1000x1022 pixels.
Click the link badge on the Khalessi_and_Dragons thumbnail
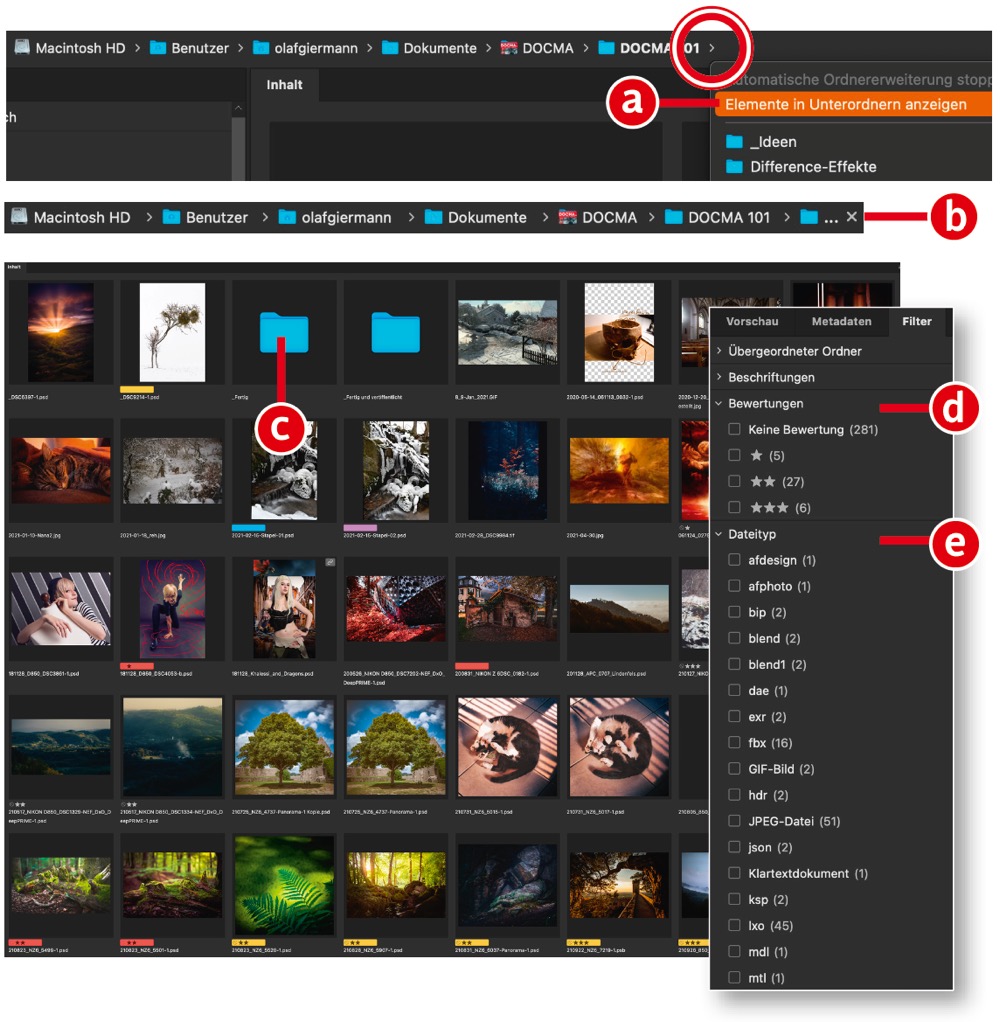pos(331,562)
